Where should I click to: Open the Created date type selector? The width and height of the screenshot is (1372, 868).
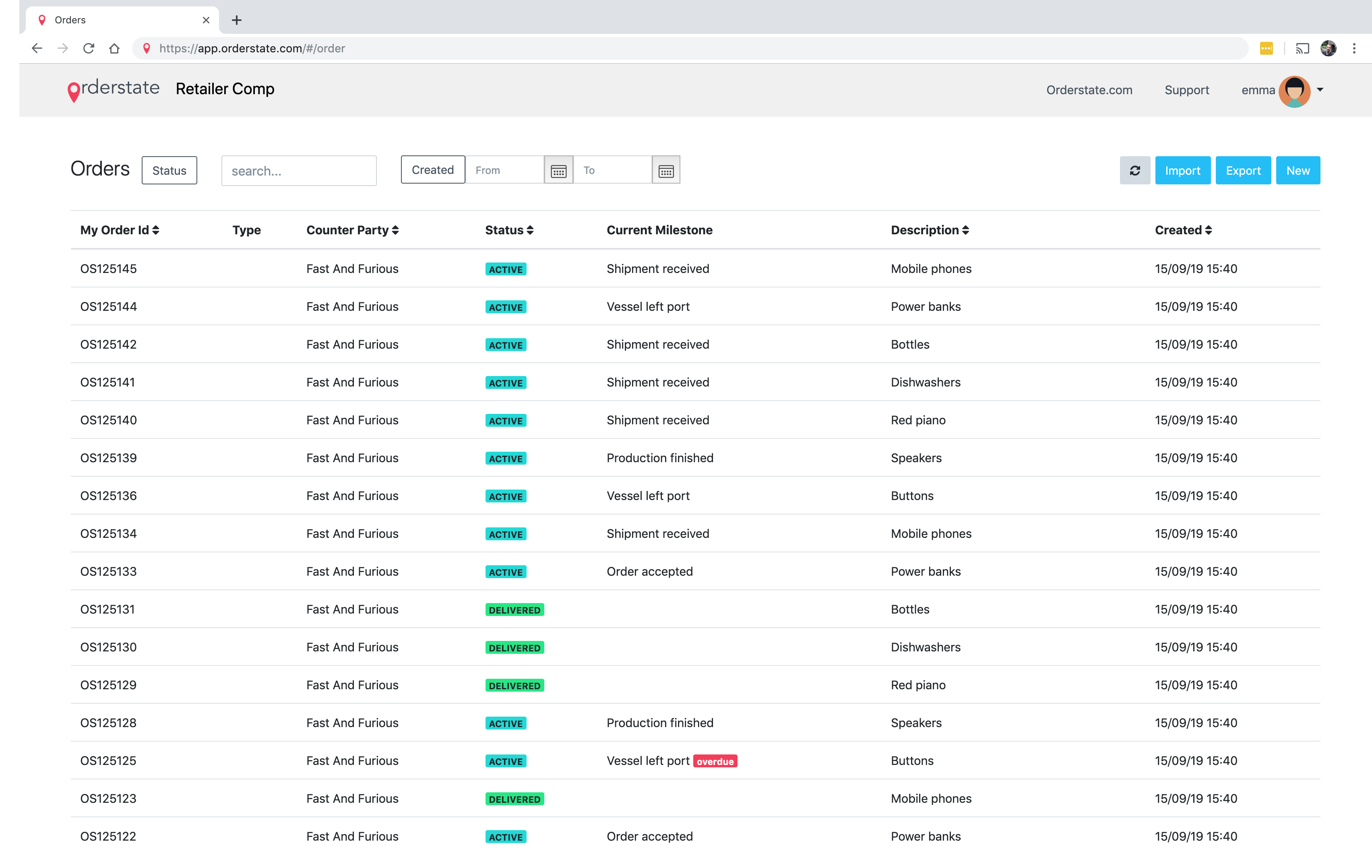(432, 170)
